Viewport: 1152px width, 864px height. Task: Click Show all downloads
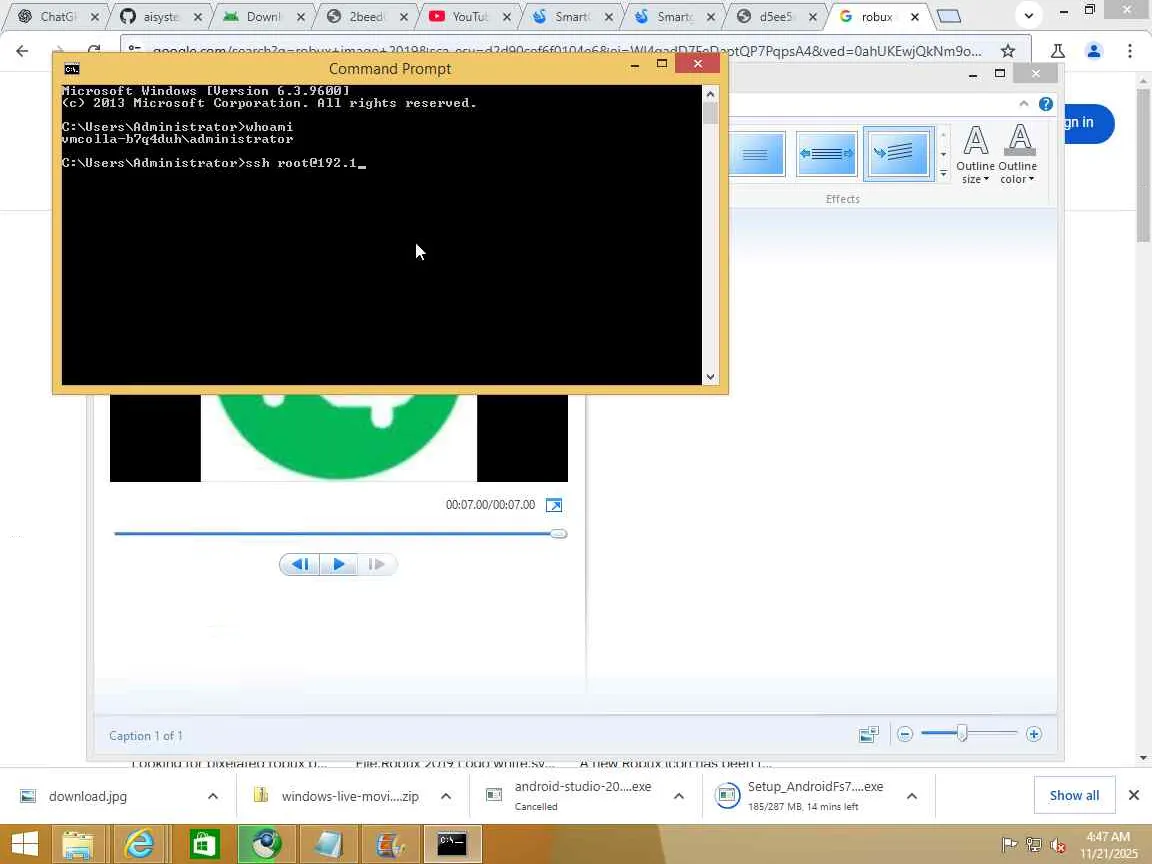click(1074, 796)
